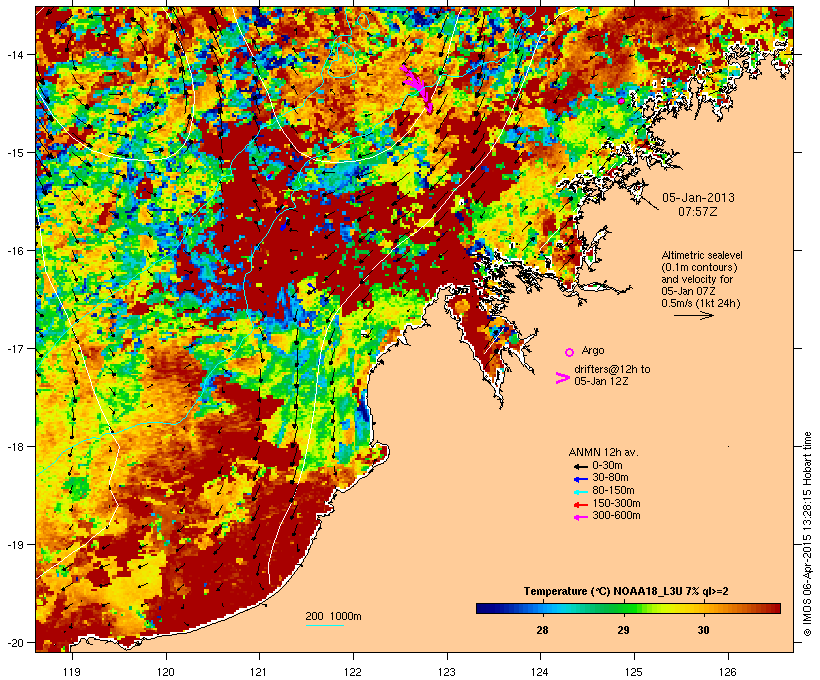Click the vertical IMOS copyright timestamp text
The width and height of the screenshot is (820, 680).
point(807,534)
